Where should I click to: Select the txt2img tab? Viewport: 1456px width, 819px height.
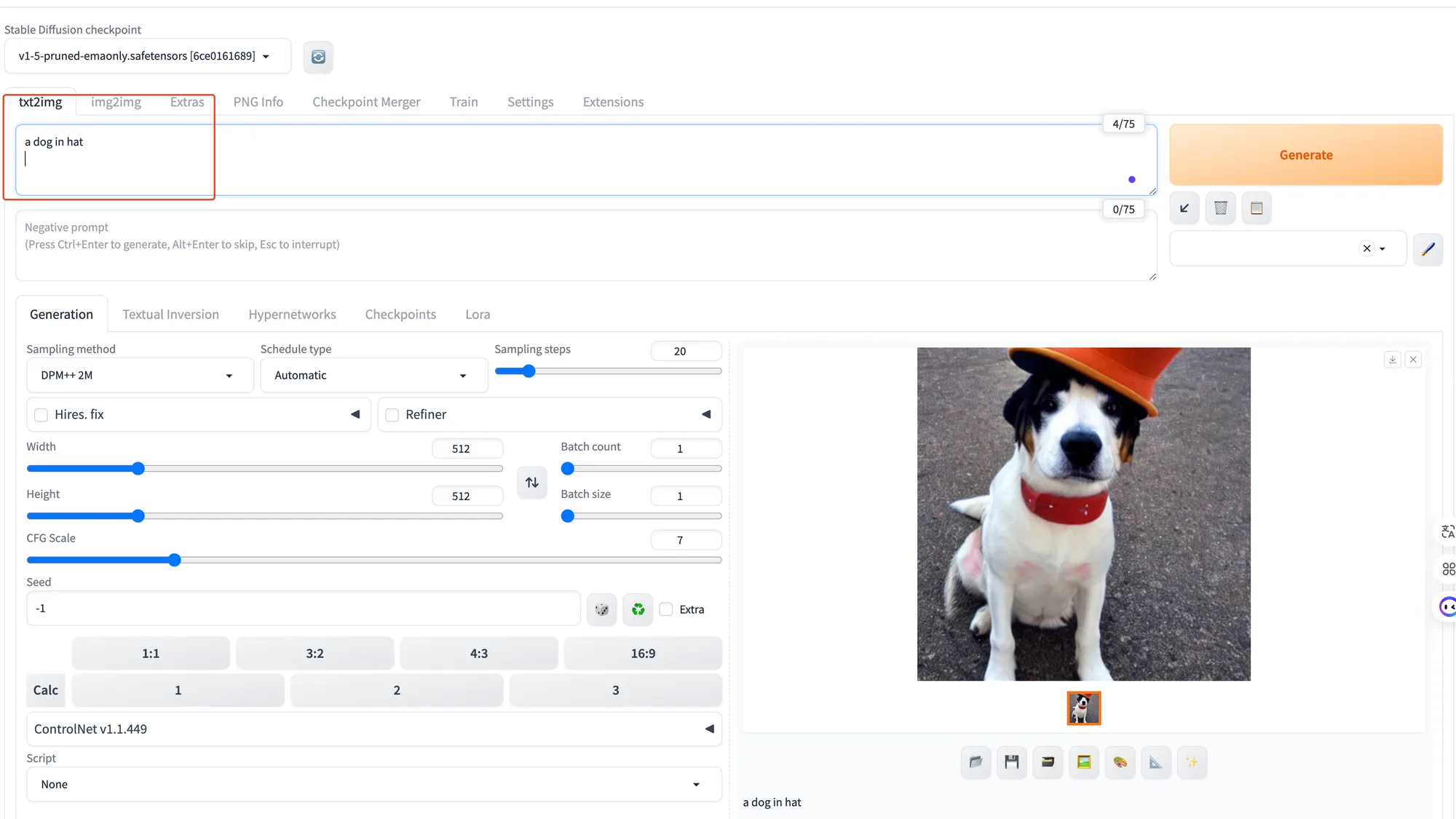coord(40,102)
